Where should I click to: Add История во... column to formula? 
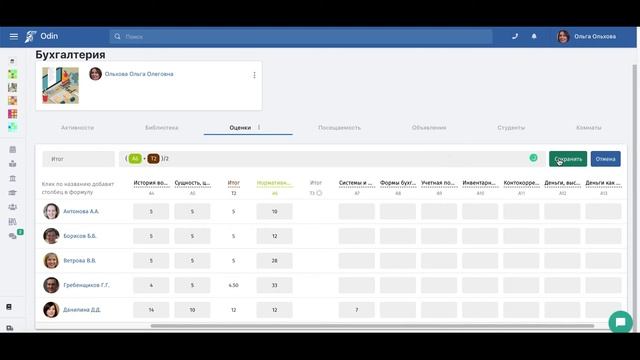[x=151, y=183]
